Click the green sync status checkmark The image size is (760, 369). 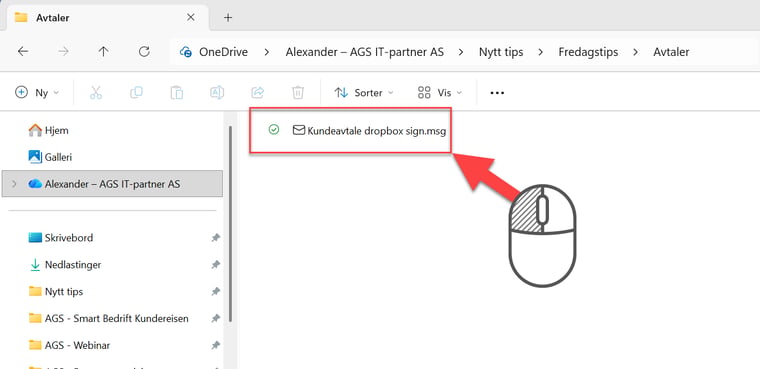click(274, 129)
